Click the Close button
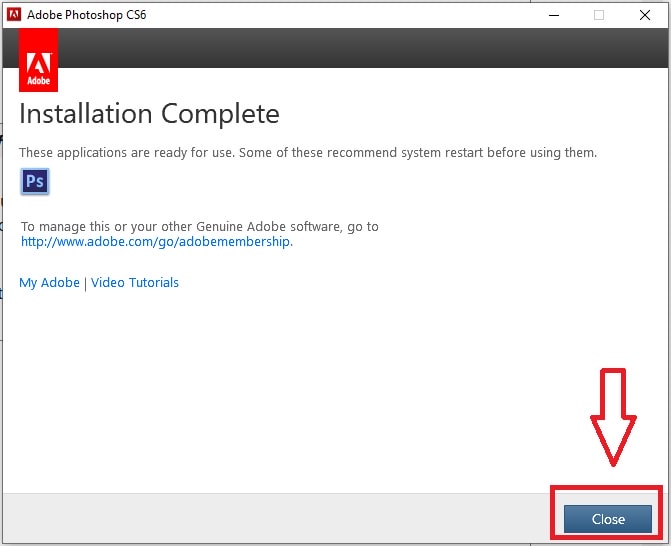The width and height of the screenshot is (671, 546). tap(607, 519)
